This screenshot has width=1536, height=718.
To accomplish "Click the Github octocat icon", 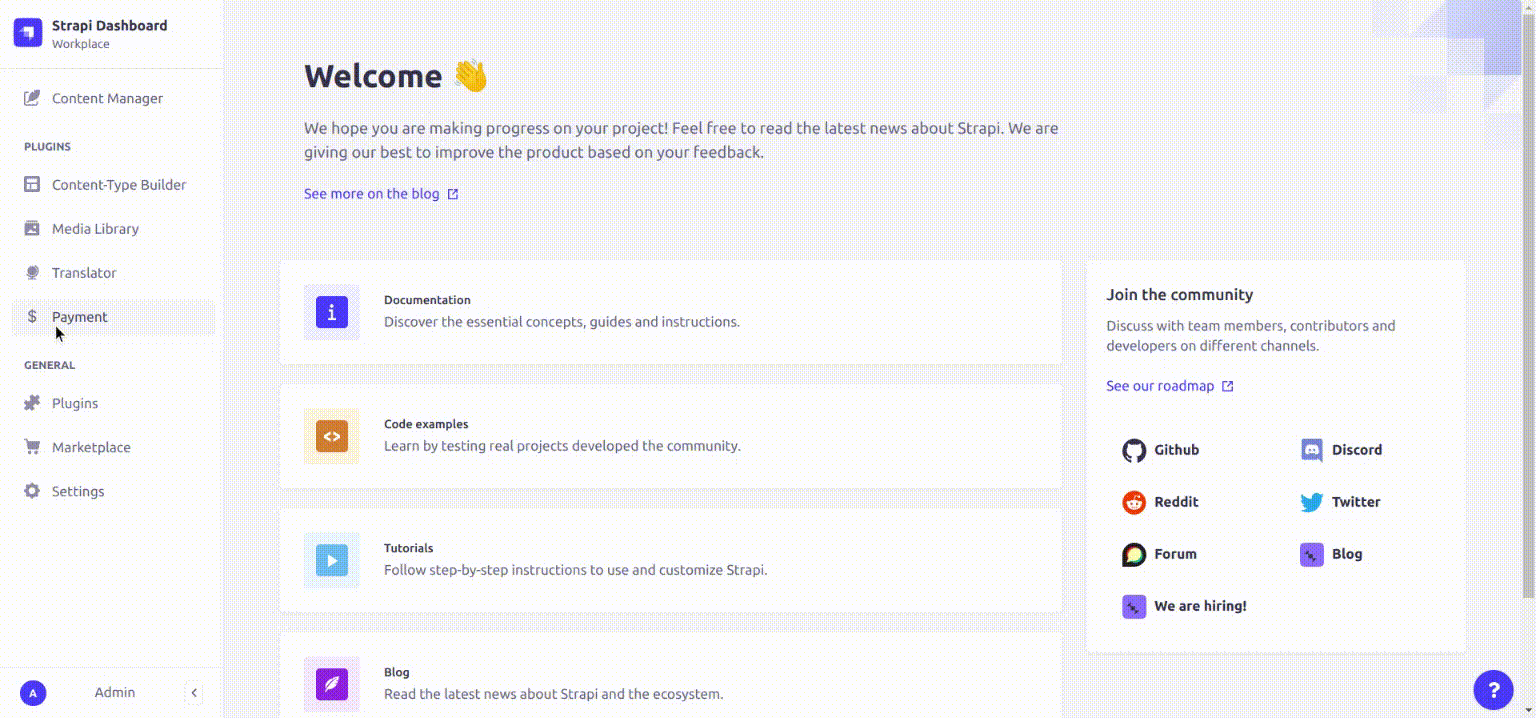I will tap(1134, 450).
